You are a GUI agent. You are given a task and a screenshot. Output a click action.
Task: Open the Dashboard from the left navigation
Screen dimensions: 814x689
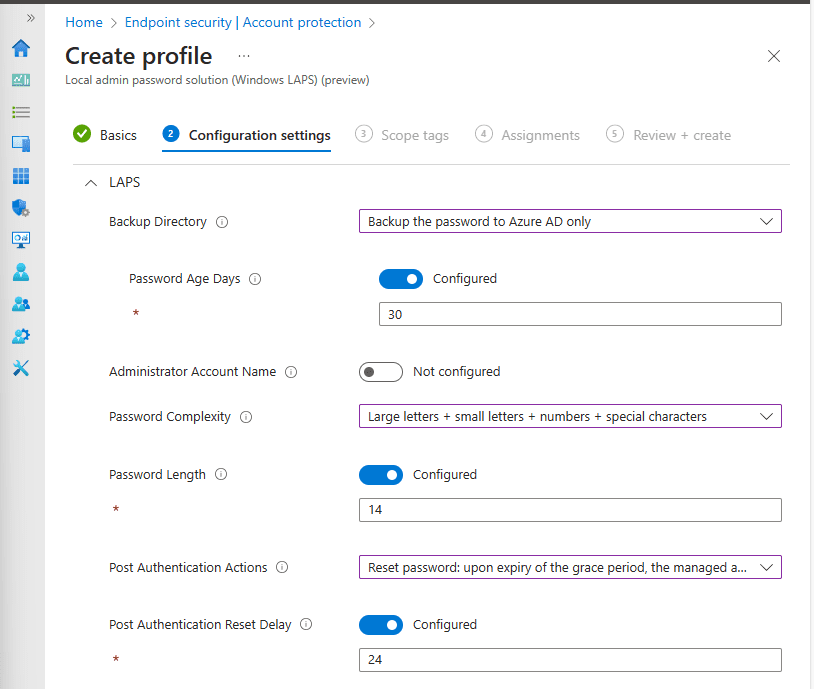[20, 80]
